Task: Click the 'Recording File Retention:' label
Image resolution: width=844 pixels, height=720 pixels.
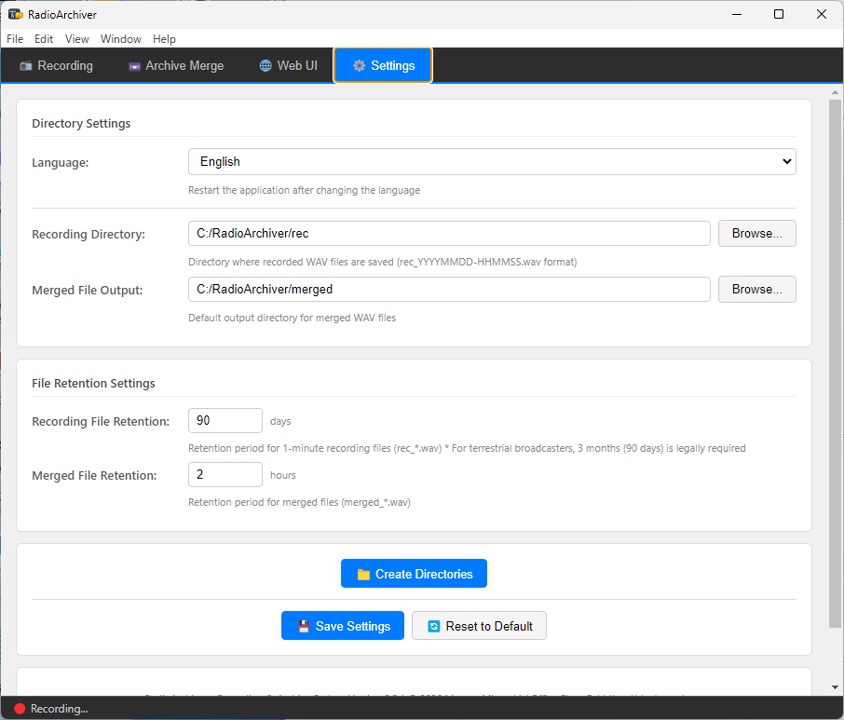Action: [101, 421]
